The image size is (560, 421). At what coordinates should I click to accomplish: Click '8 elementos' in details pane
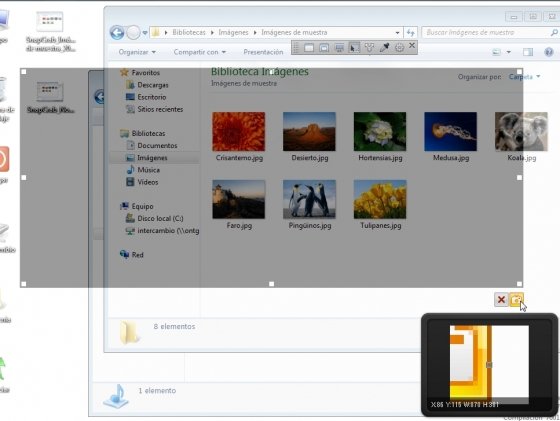(x=174, y=326)
